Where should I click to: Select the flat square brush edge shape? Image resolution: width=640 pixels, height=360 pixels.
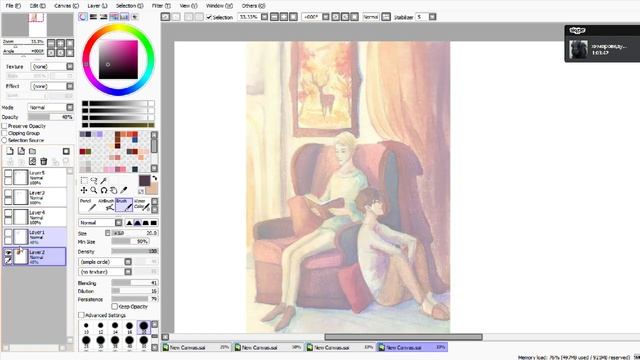click(153, 223)
